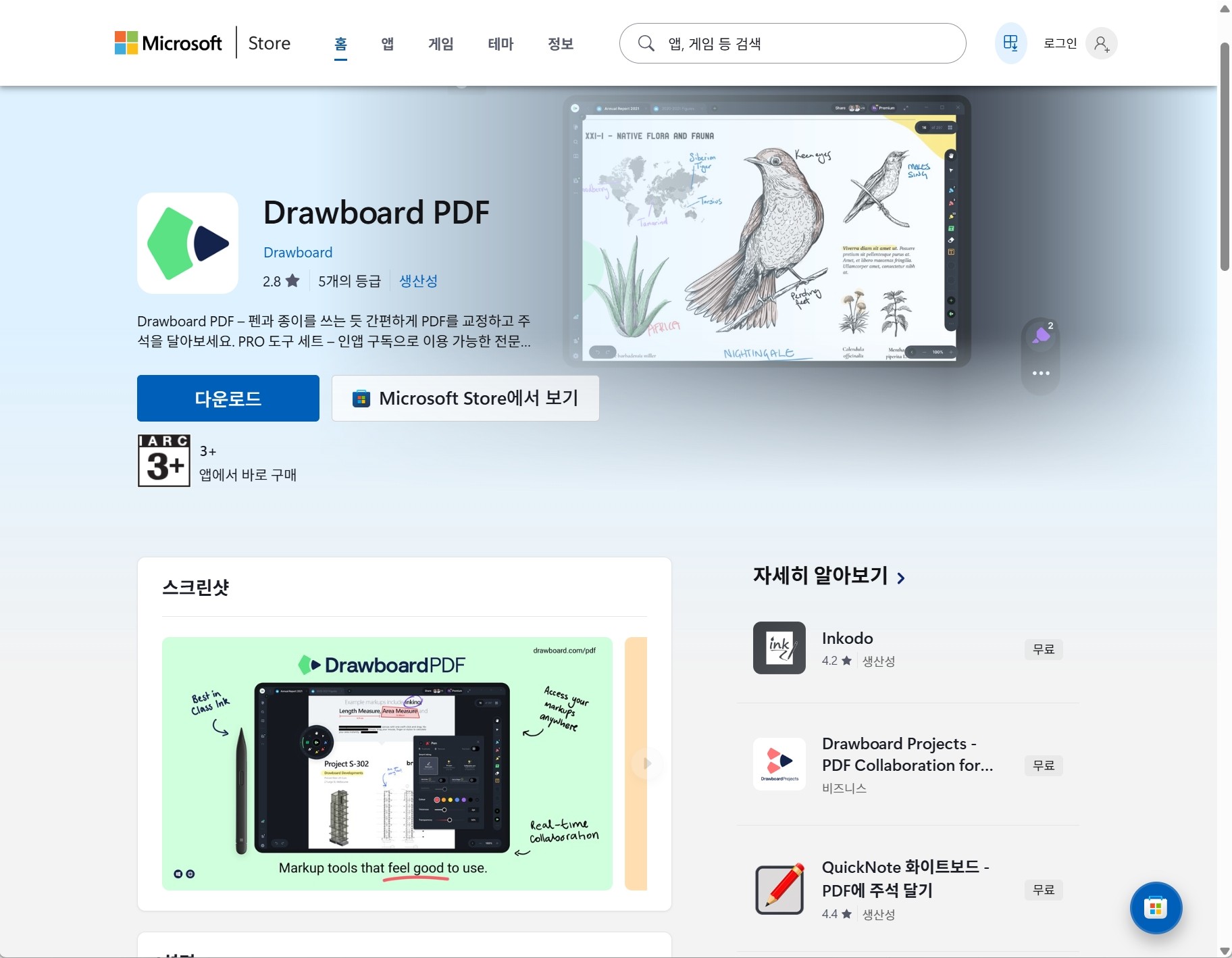Click the scrollbar up arrow

1225,7
